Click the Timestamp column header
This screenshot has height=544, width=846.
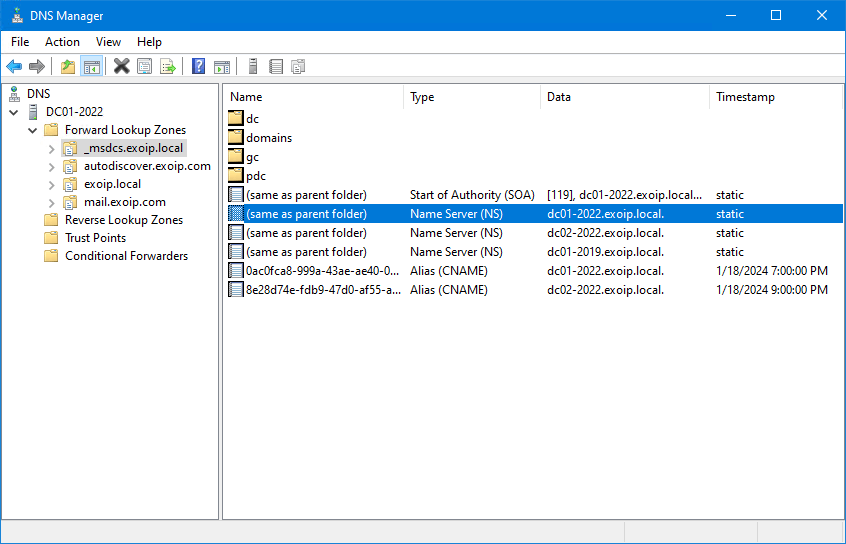744,97
